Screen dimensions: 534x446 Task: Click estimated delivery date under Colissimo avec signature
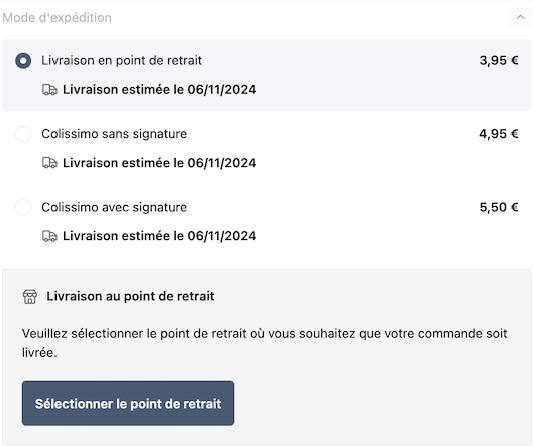pos(159,236)
